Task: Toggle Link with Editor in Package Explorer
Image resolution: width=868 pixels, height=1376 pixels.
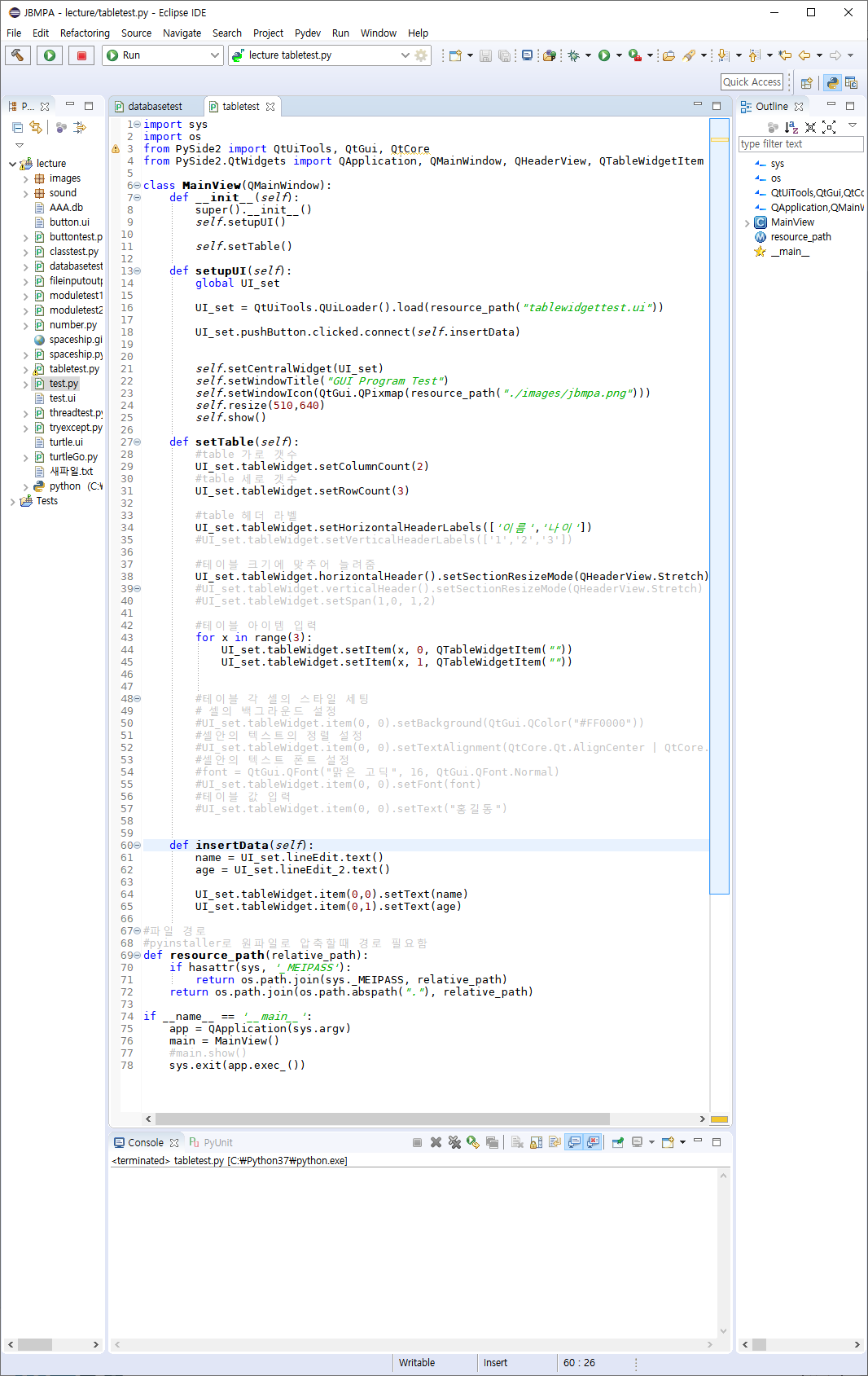Action: pos(35,127)
